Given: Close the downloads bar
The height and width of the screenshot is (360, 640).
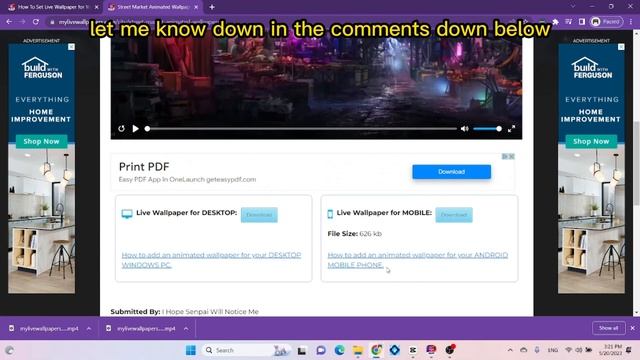Looking at the screenshot, I should pyautogui.click(x=633, y=328).
